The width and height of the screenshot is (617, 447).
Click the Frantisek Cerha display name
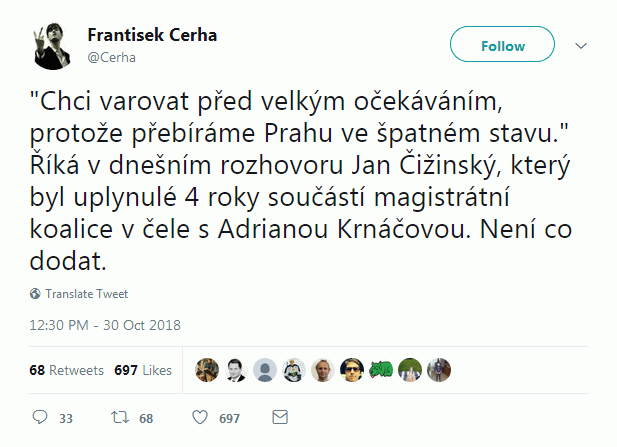(x=152, y=35)
